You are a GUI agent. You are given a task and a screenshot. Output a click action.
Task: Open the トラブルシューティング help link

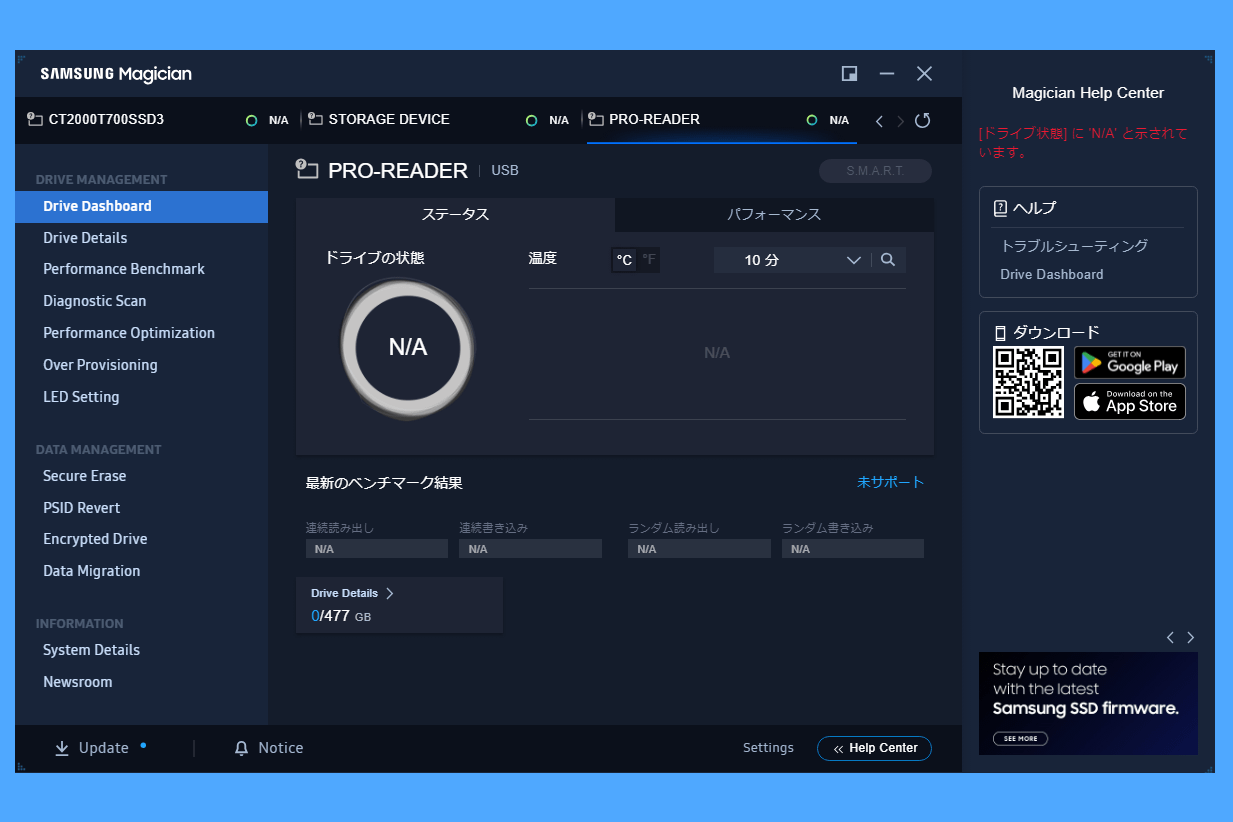click(1074, 246)
